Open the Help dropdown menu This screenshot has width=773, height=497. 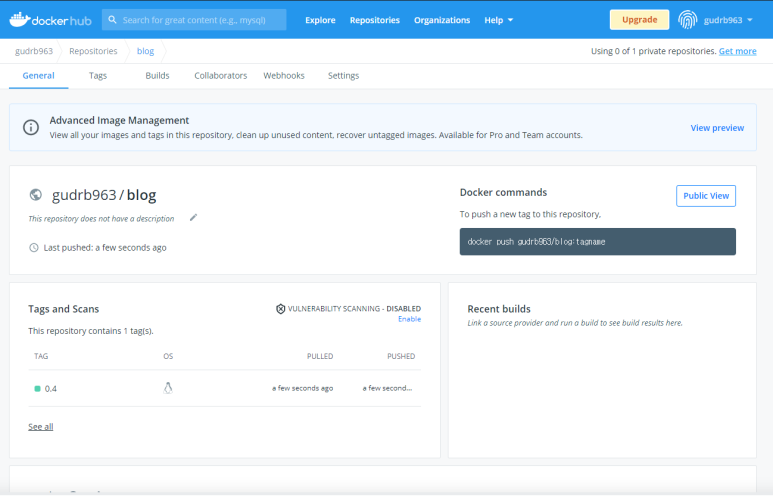tap(498, 20)
